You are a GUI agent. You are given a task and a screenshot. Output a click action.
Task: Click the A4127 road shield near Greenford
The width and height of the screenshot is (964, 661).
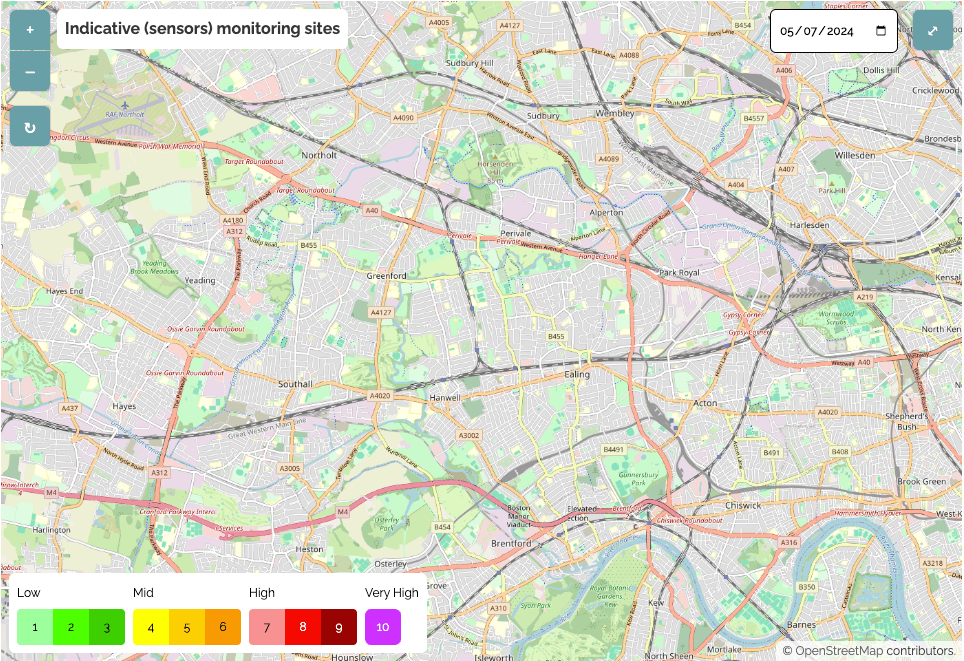click(x=381, y=312)
